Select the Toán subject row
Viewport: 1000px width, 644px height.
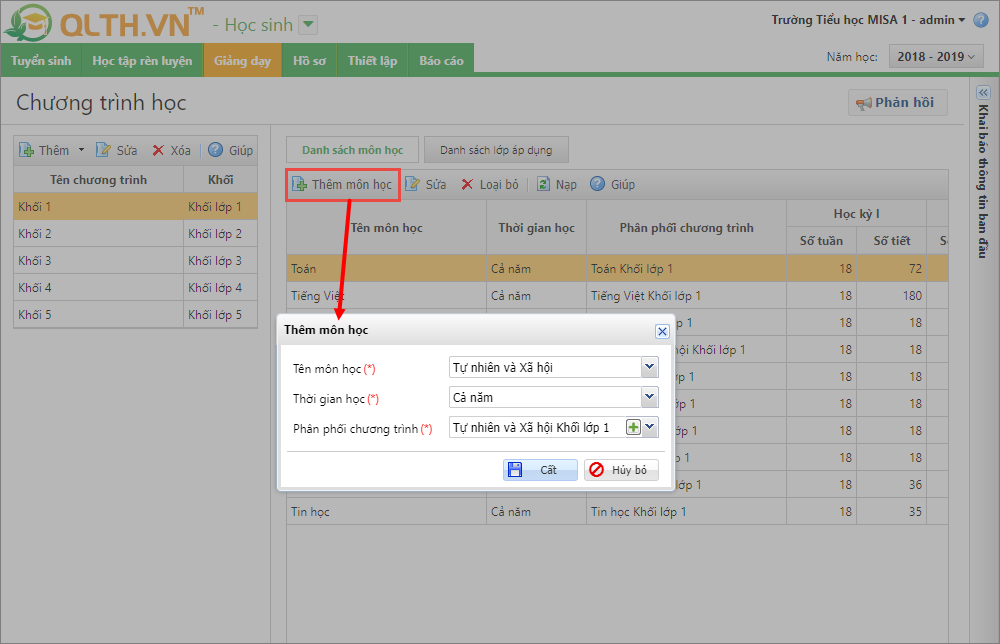pos(617,268)
